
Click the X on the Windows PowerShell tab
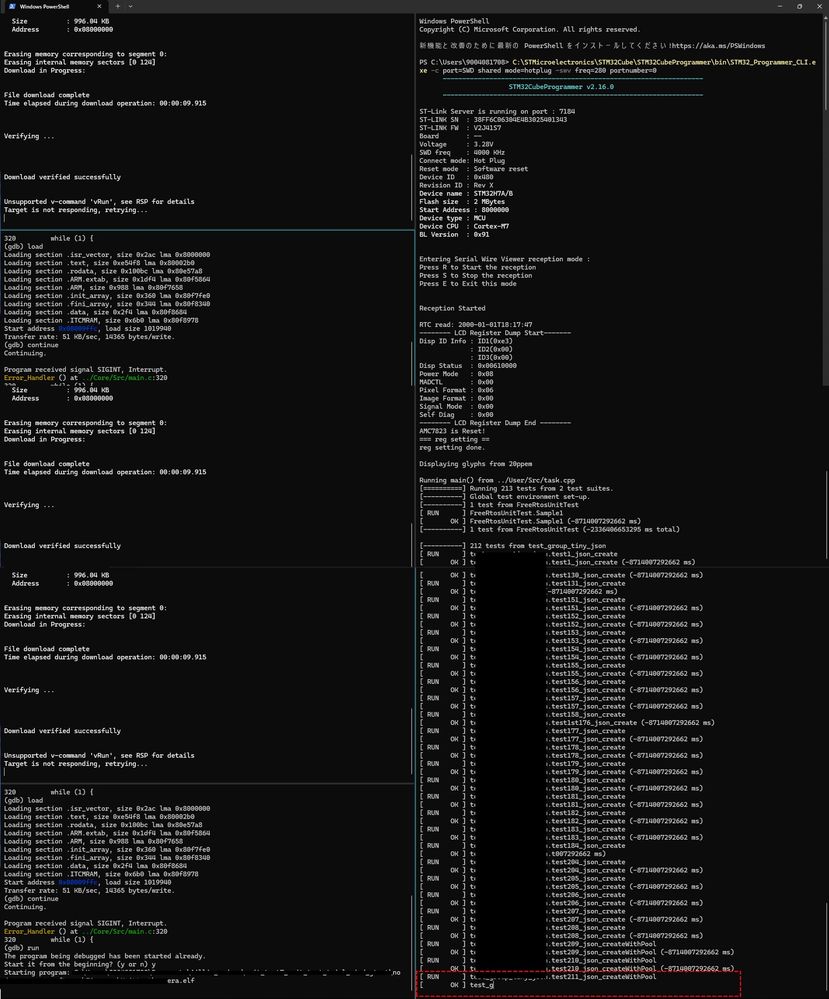point(97,7)
